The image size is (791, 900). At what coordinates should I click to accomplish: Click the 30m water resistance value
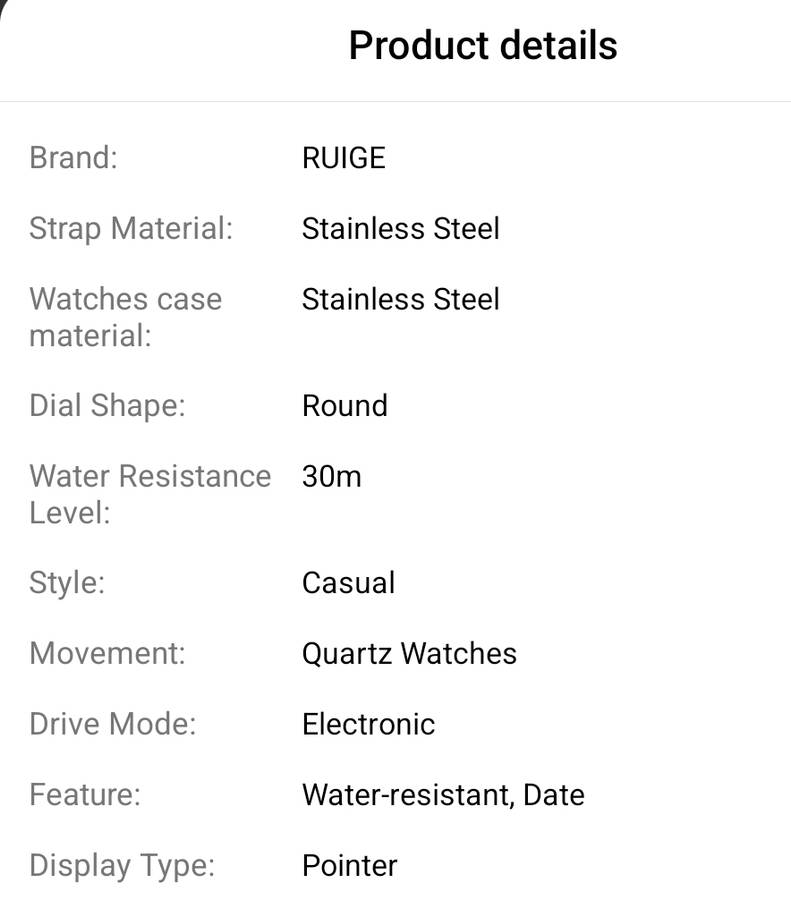[331, 477]
